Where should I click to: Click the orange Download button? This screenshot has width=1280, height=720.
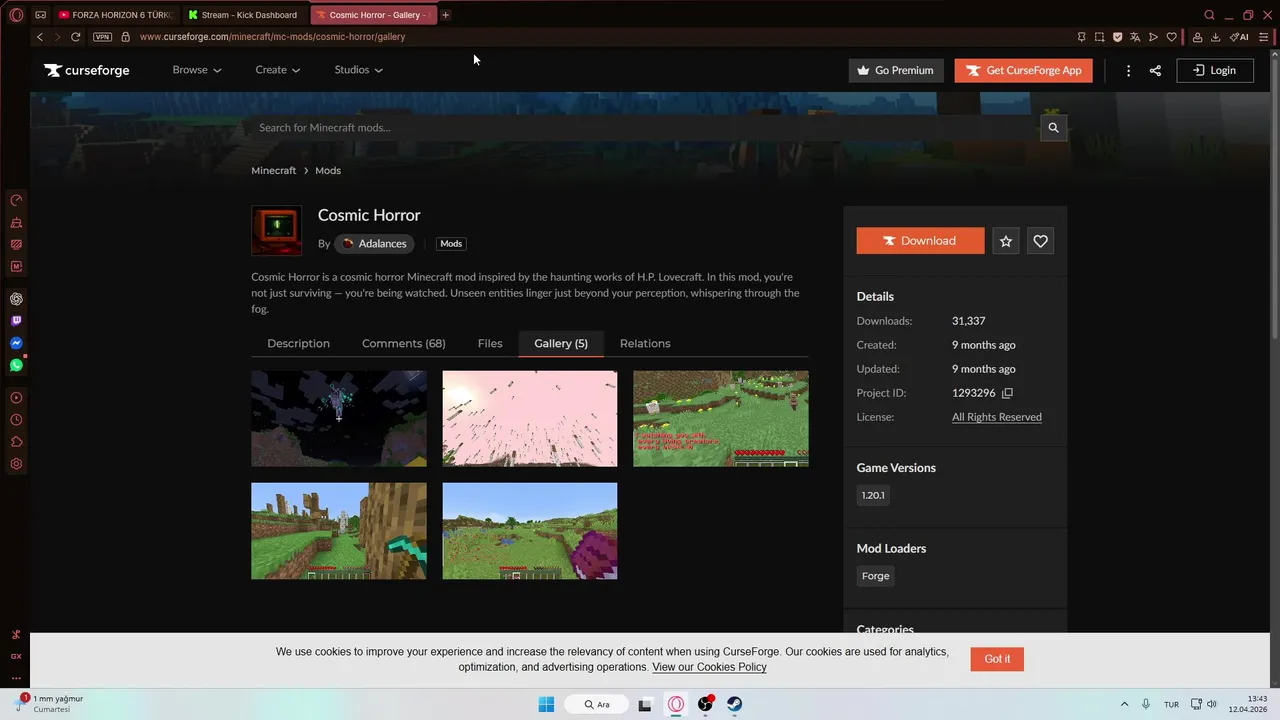click(920, 241)
